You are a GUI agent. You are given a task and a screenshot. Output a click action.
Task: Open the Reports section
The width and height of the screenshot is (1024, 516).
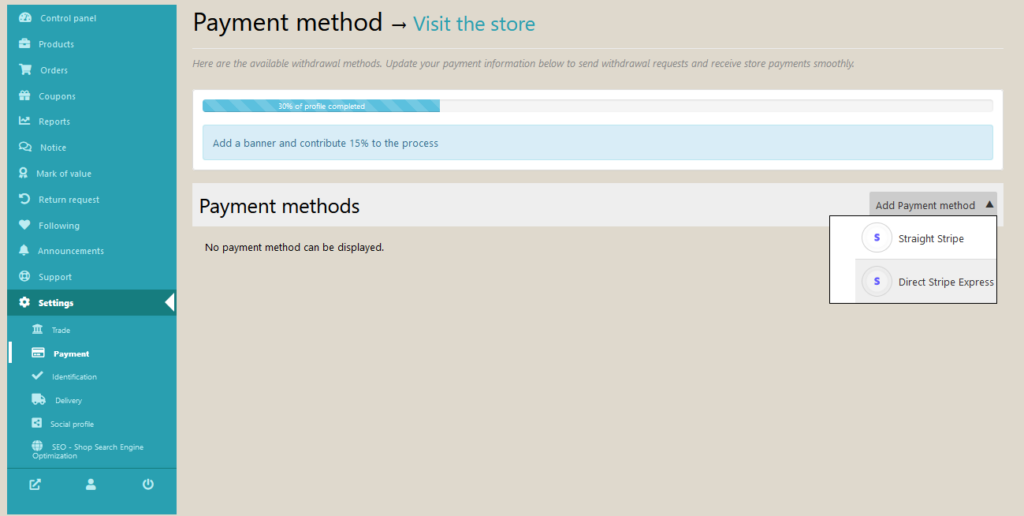91,121
